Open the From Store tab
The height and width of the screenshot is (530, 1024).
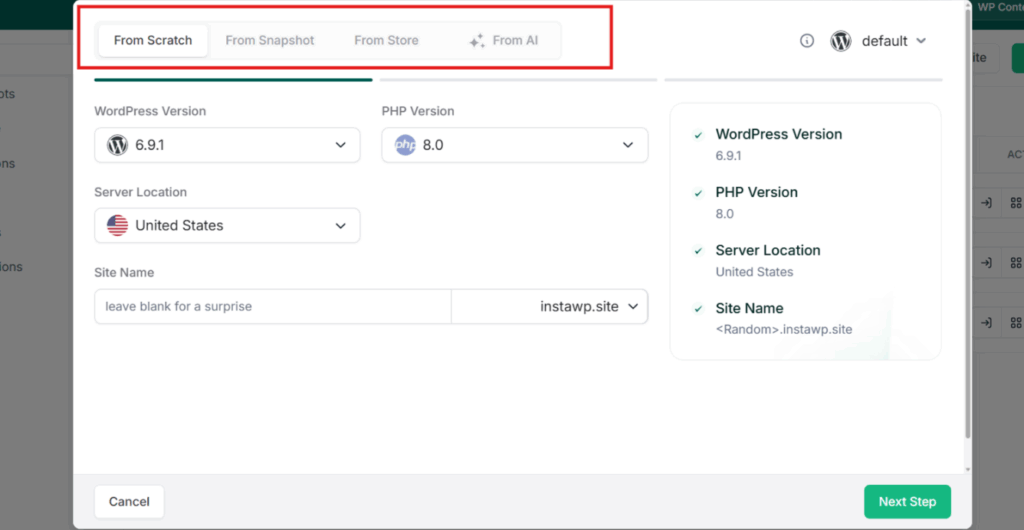pyautogui.click(x=386, y=40)
